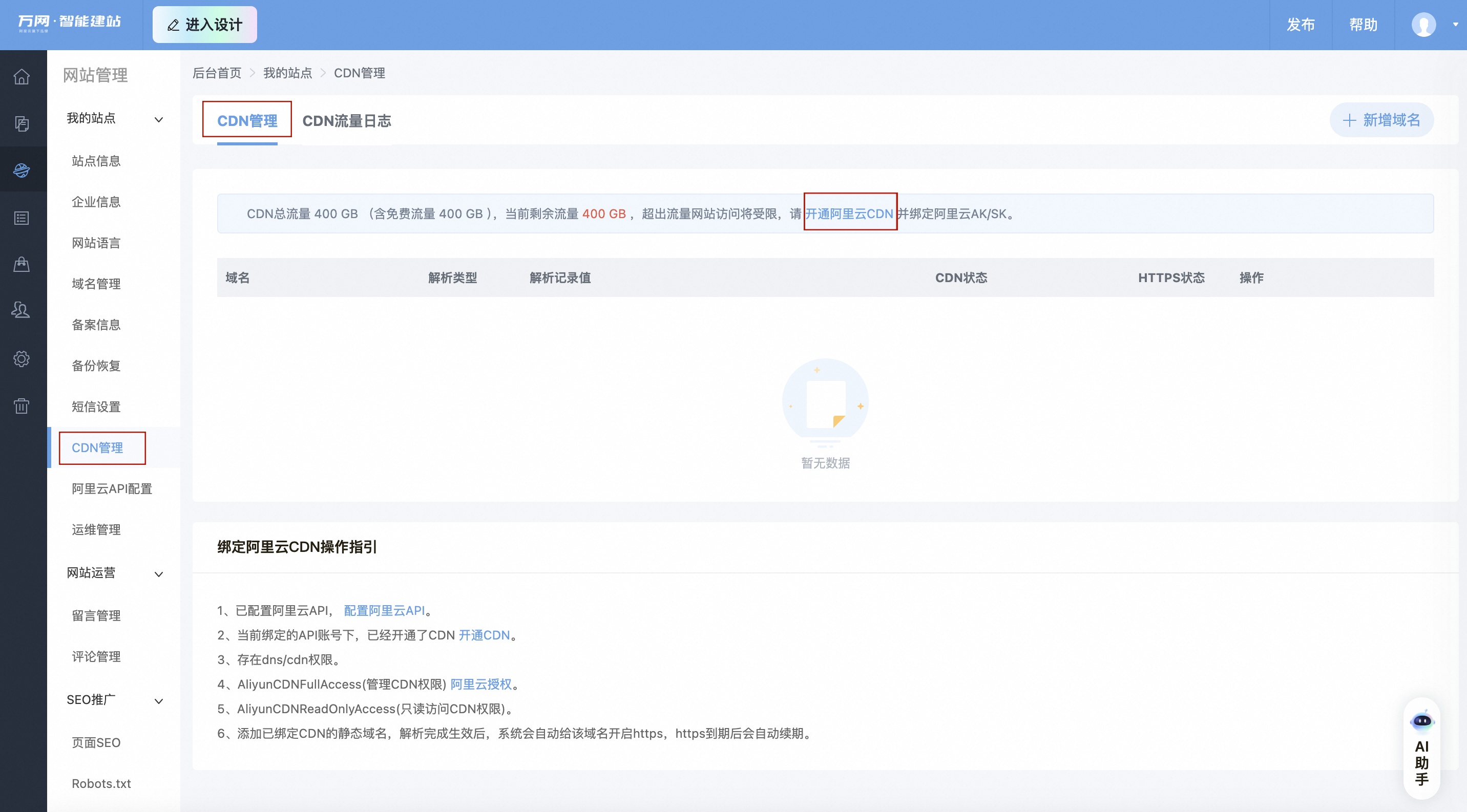Click the 进入设计 button

(x=205, y=25)
